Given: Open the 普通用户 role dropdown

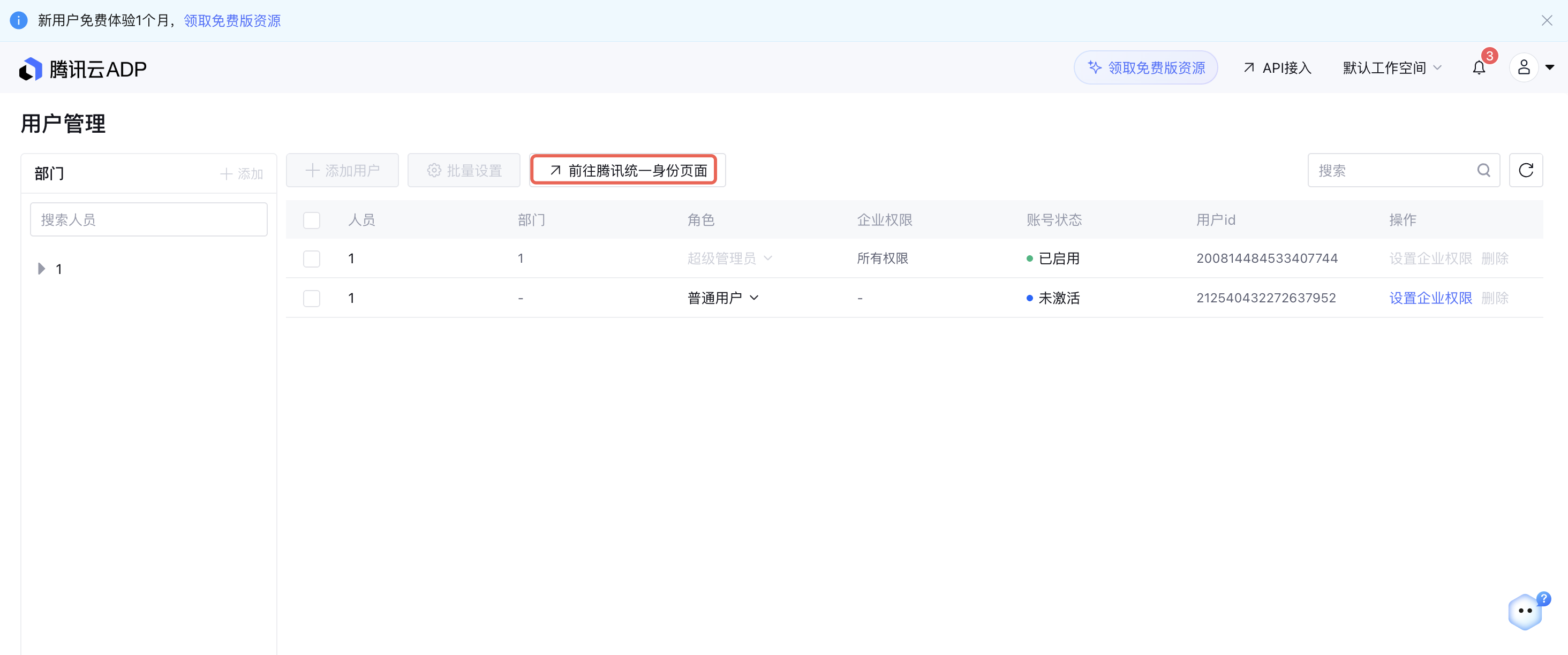Looking at the screenshot, I should point(722,298).
